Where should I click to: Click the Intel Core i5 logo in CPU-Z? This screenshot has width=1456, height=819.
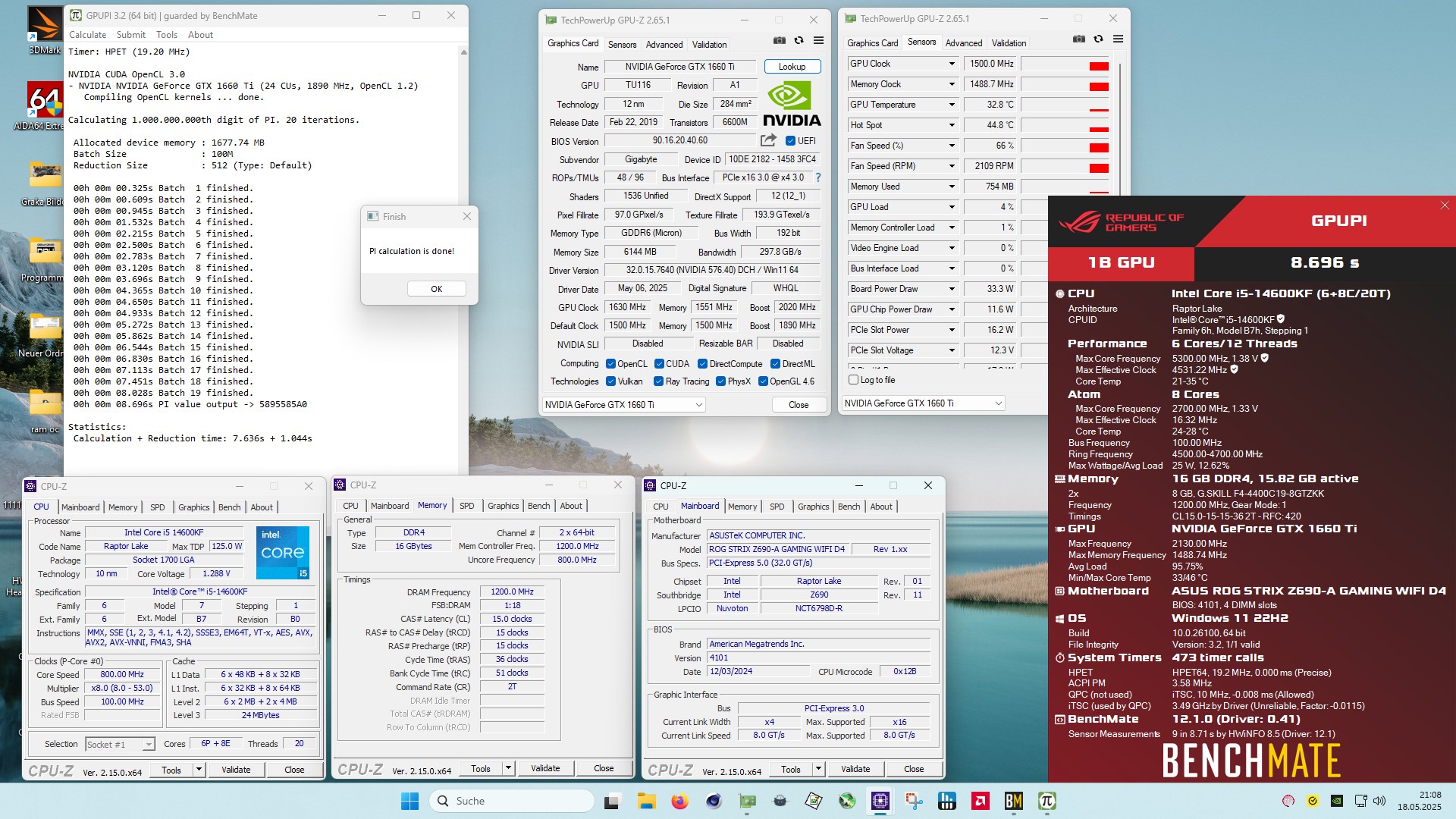(282, 552)
